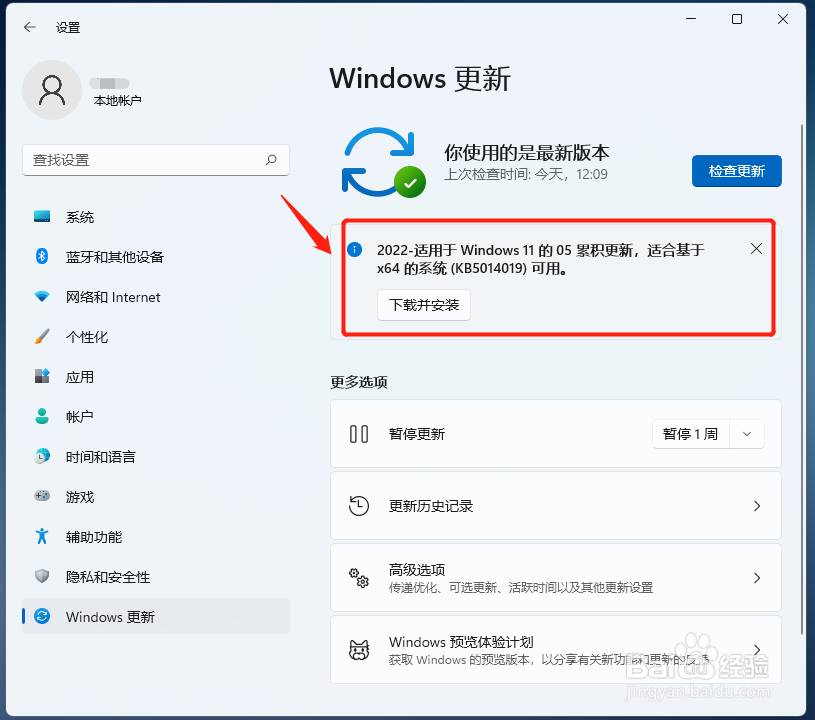Click the search magnifier icon
Viewport: 815px width, 720px height.
pyautogui.click(x=271, y=160)
